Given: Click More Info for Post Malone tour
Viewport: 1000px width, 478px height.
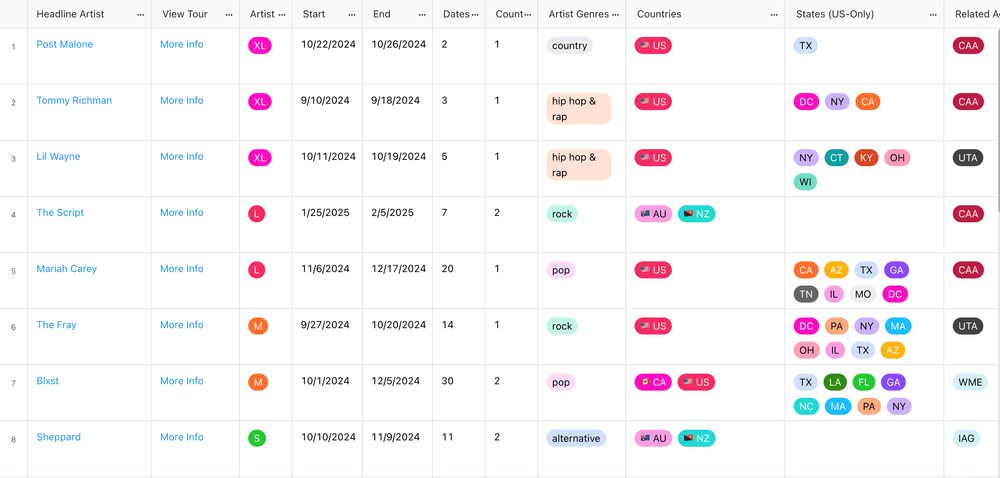Looking at the screenshot, I should tap(182, 45).
